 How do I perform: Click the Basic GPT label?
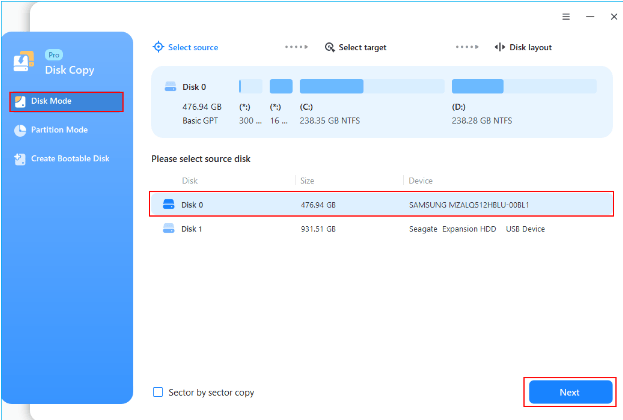click(200, 121)
